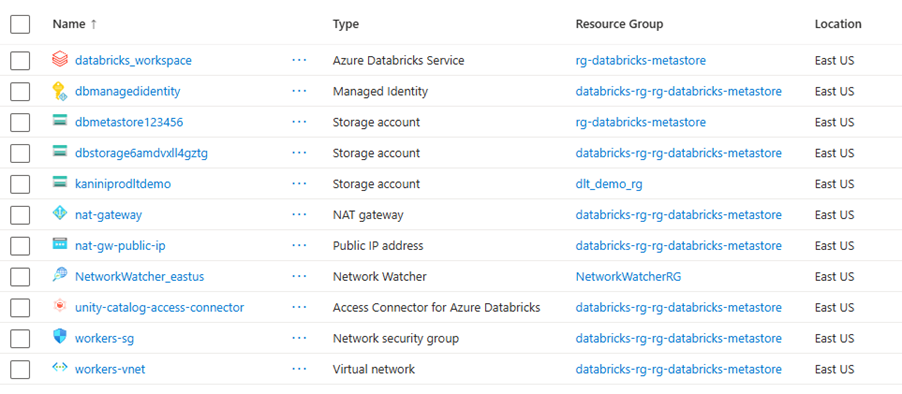This screenshot has height=394, width=902.
Task: Show more options for workers-sg
Action: (x=299, y=338)
